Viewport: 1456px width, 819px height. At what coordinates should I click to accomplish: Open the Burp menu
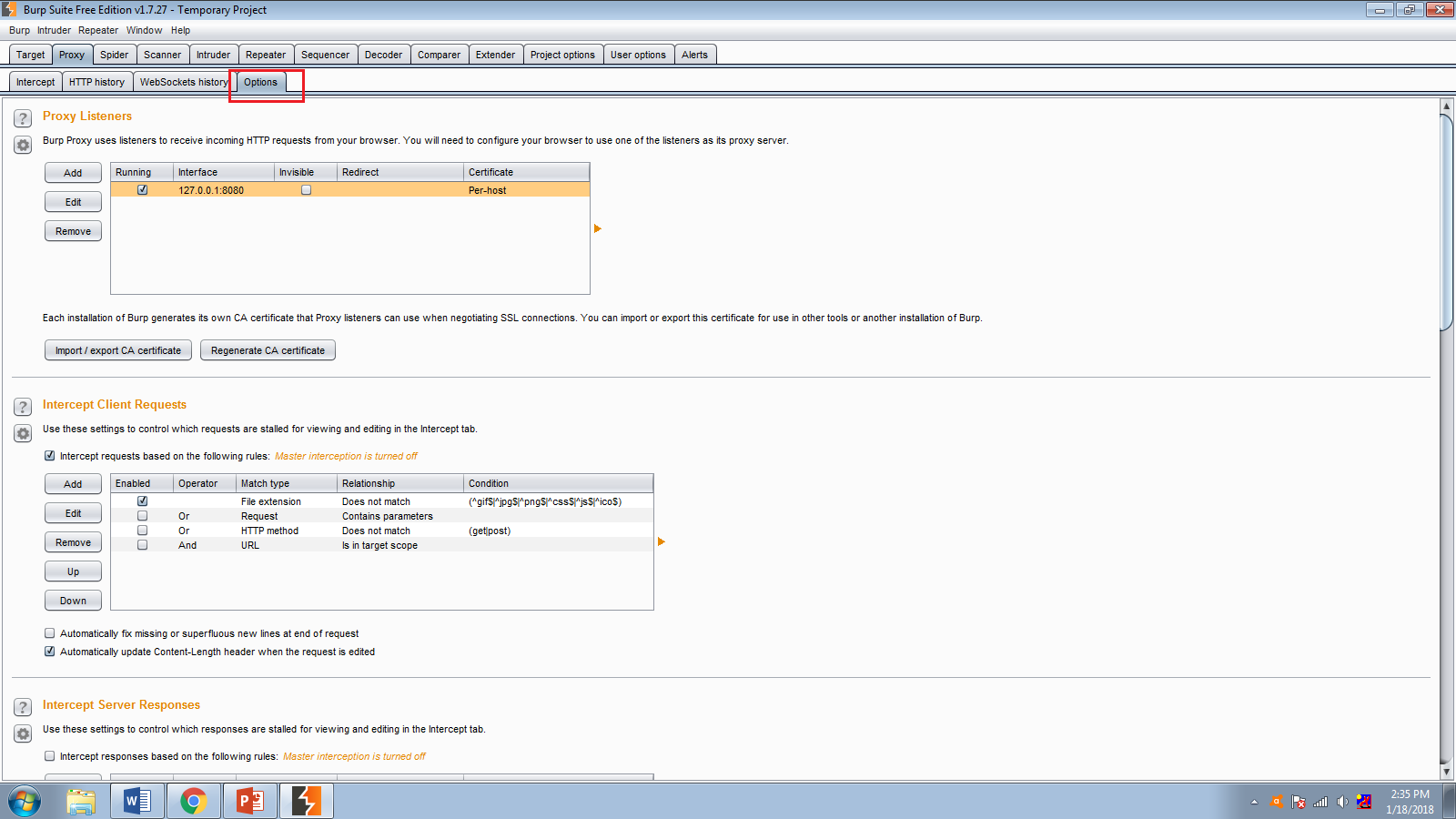point(19,30)
